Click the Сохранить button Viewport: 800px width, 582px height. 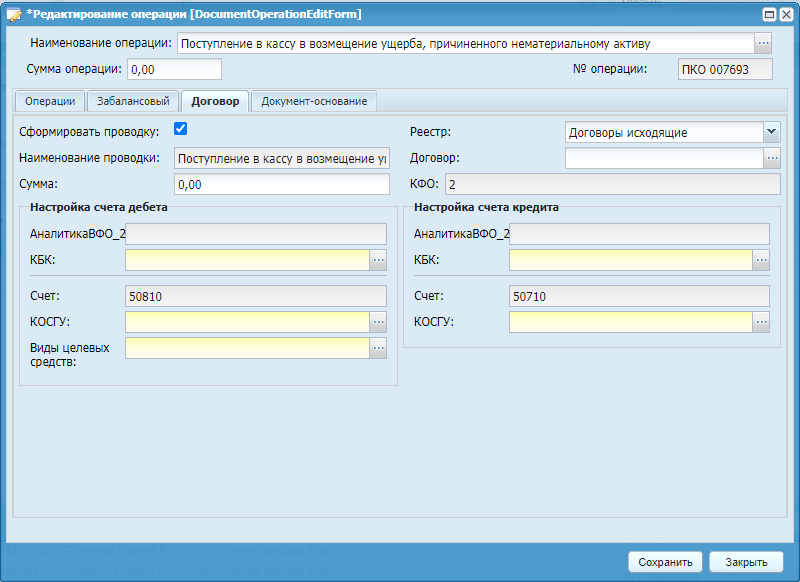click(x=665, y=562)
